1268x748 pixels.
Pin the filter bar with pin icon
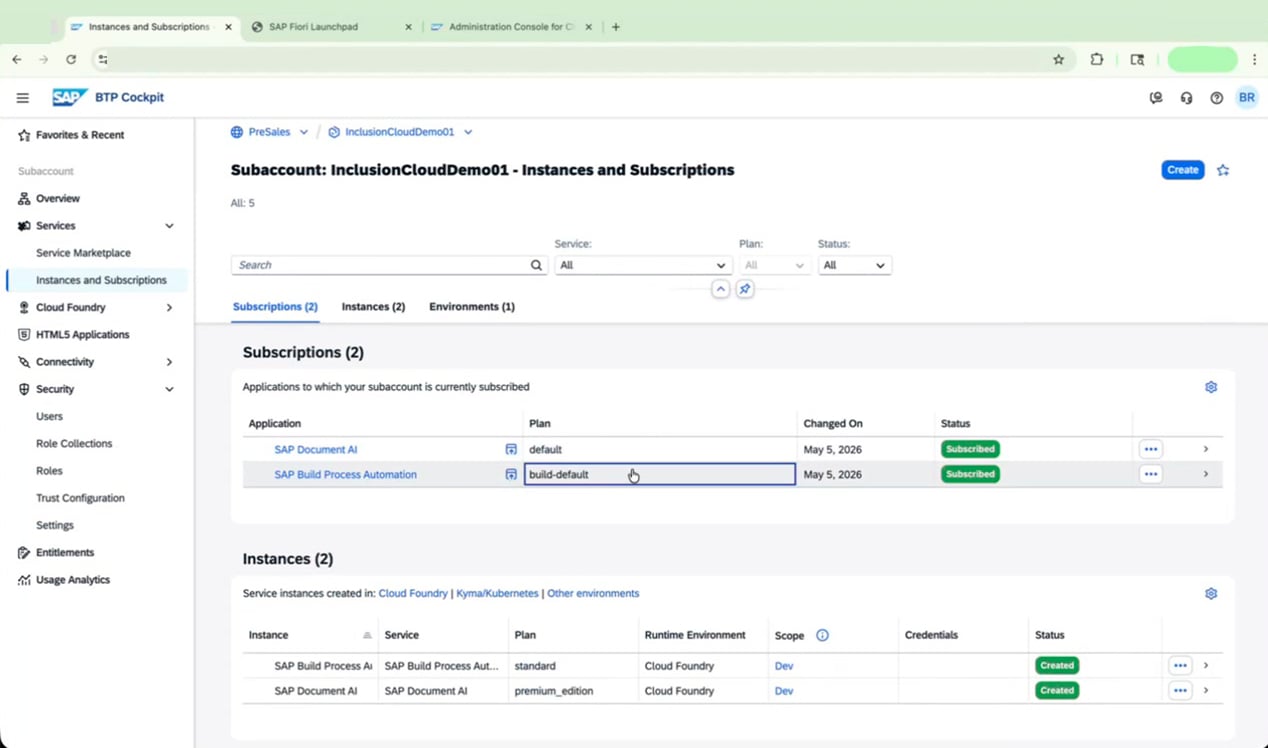pyautogui.click(x=745, y=289)
